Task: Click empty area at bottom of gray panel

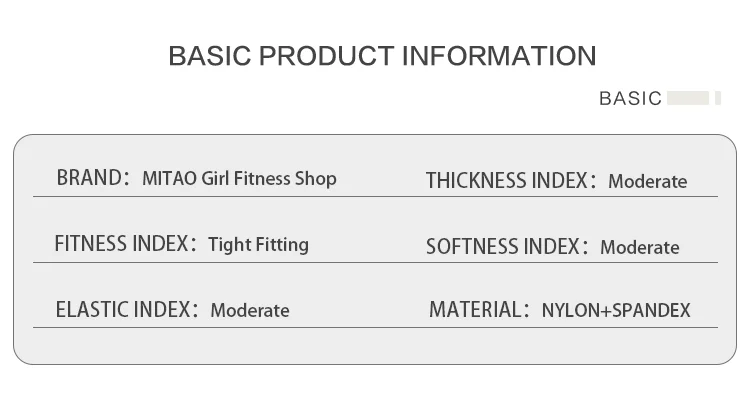Action: [375, 347]
